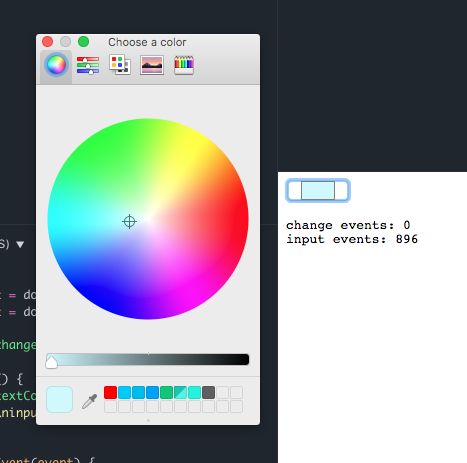Image resolution: width=467 pixels, height=463 pixels.
Task: Click the brightness slider thumb
Action: coord(51,362)
